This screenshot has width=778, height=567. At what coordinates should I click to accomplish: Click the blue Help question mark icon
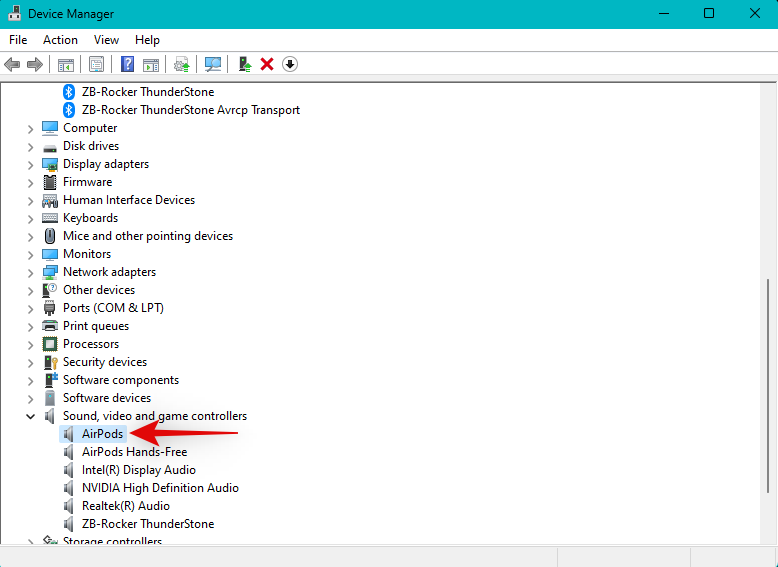128,64
